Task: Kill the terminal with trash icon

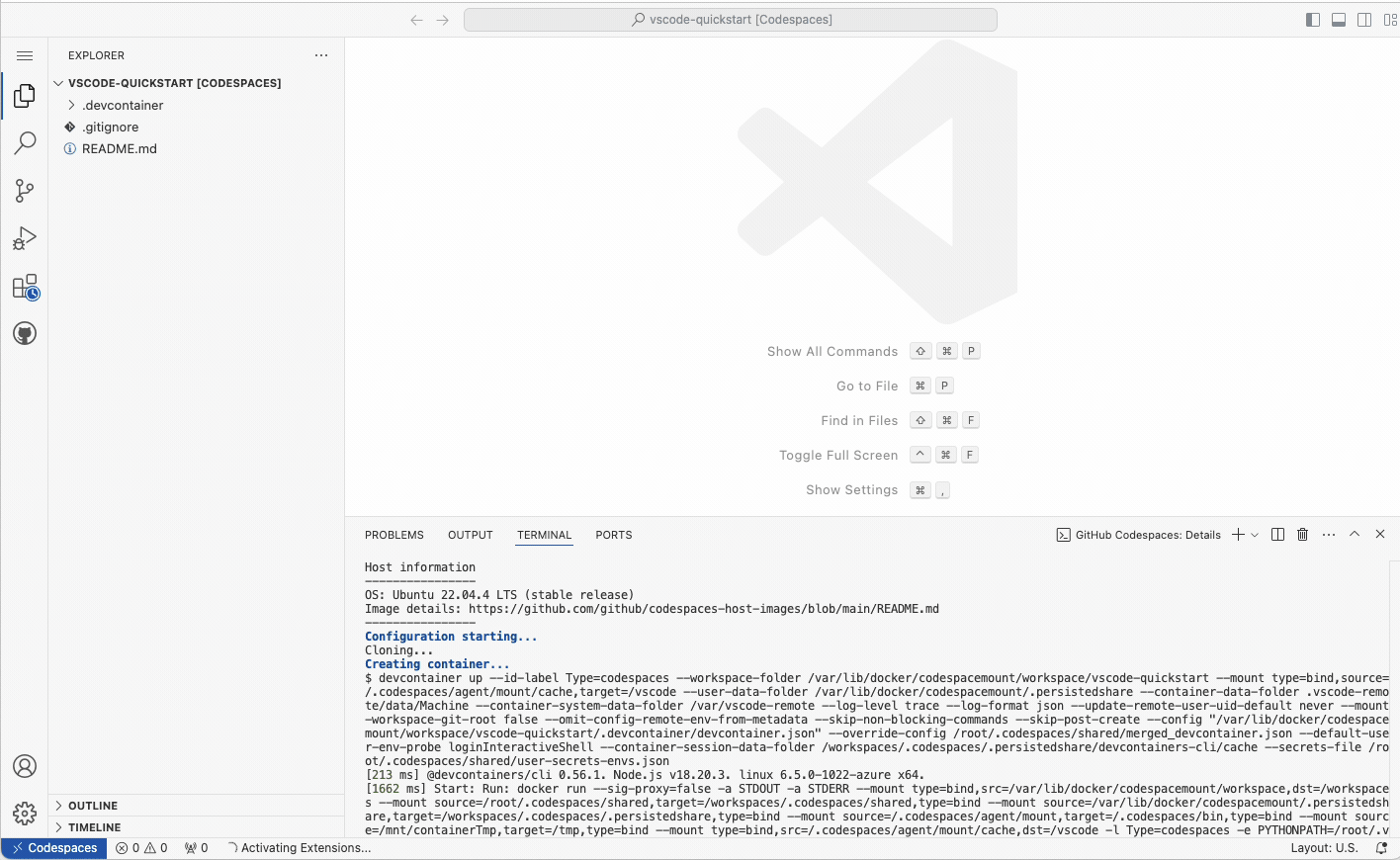Action: coord(1302,535)
